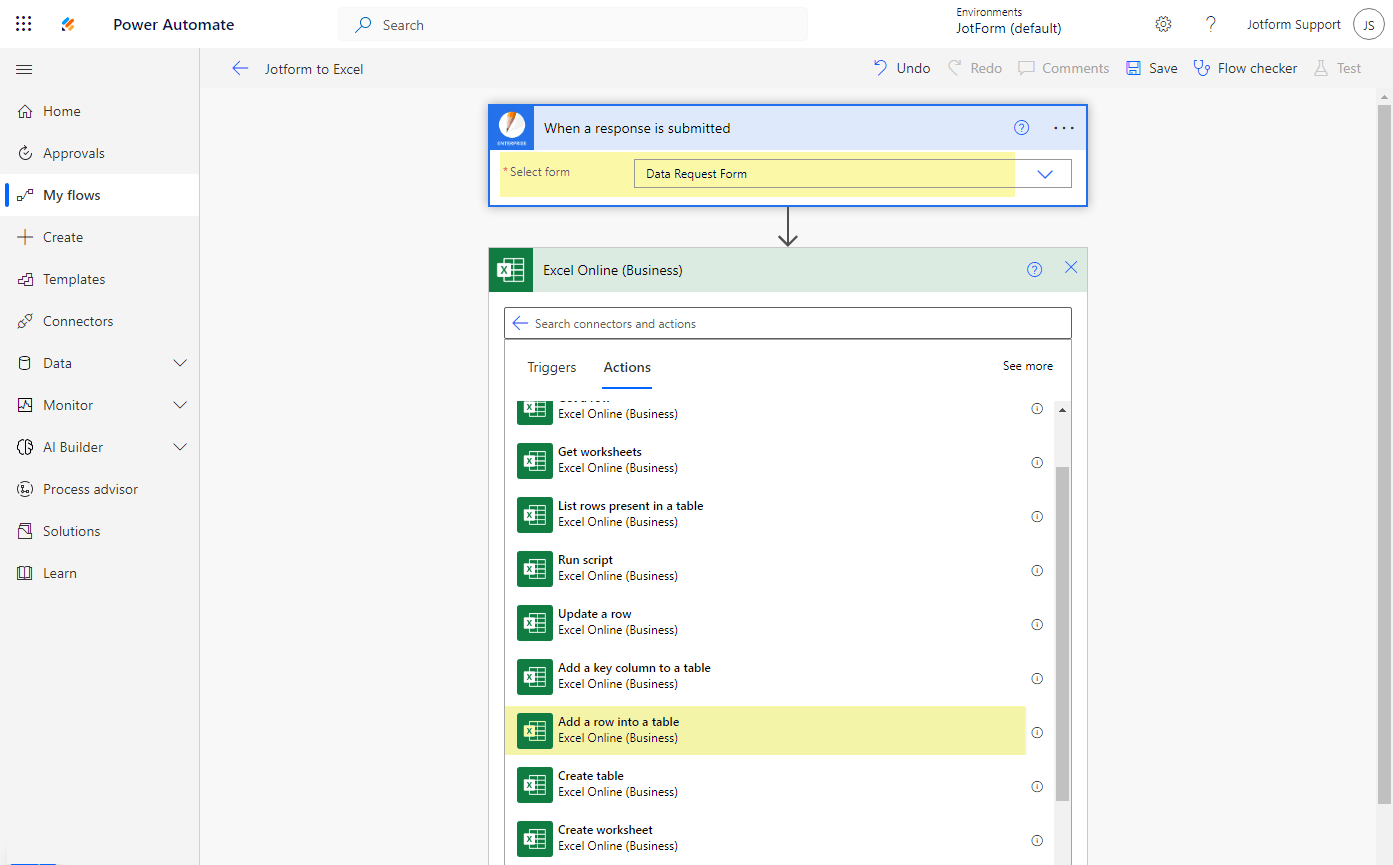This screenshot has height=865, width=1393.
Task: Click the Flow checker button
Action: (1245, 68)
